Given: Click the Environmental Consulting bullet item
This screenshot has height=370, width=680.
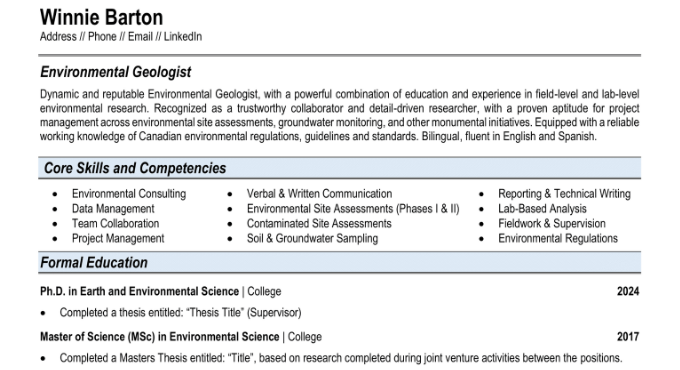Looking at the screenshot, I should click(129, 194).
